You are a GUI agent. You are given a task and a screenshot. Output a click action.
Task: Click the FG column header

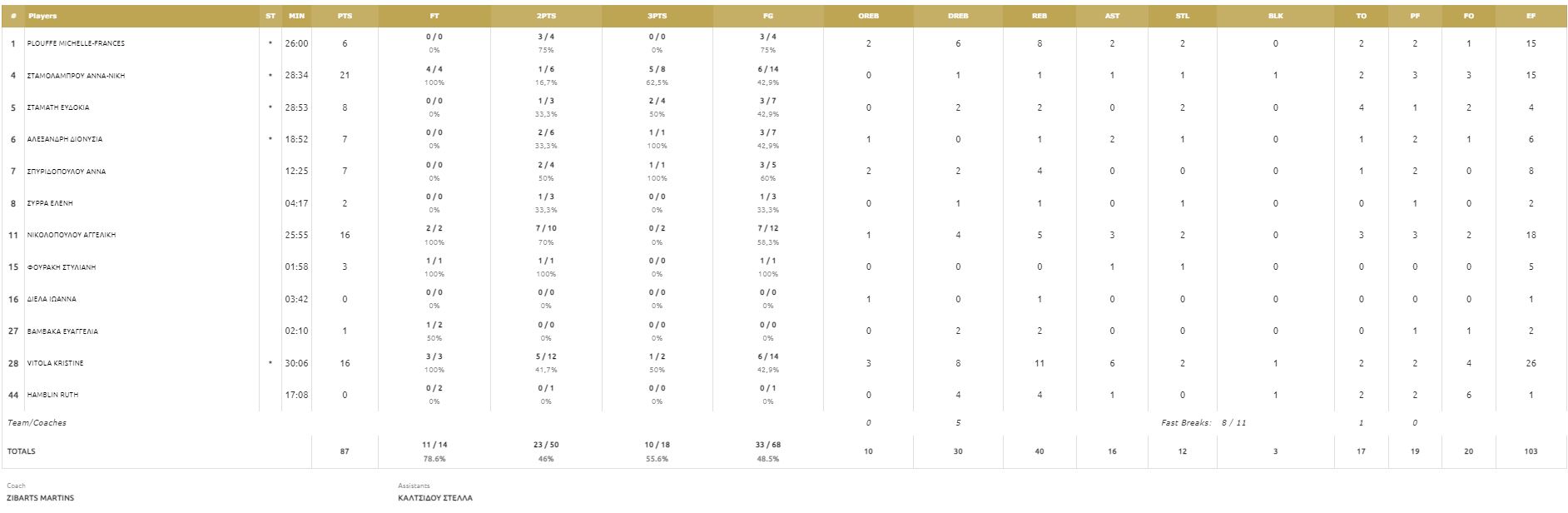767,16
